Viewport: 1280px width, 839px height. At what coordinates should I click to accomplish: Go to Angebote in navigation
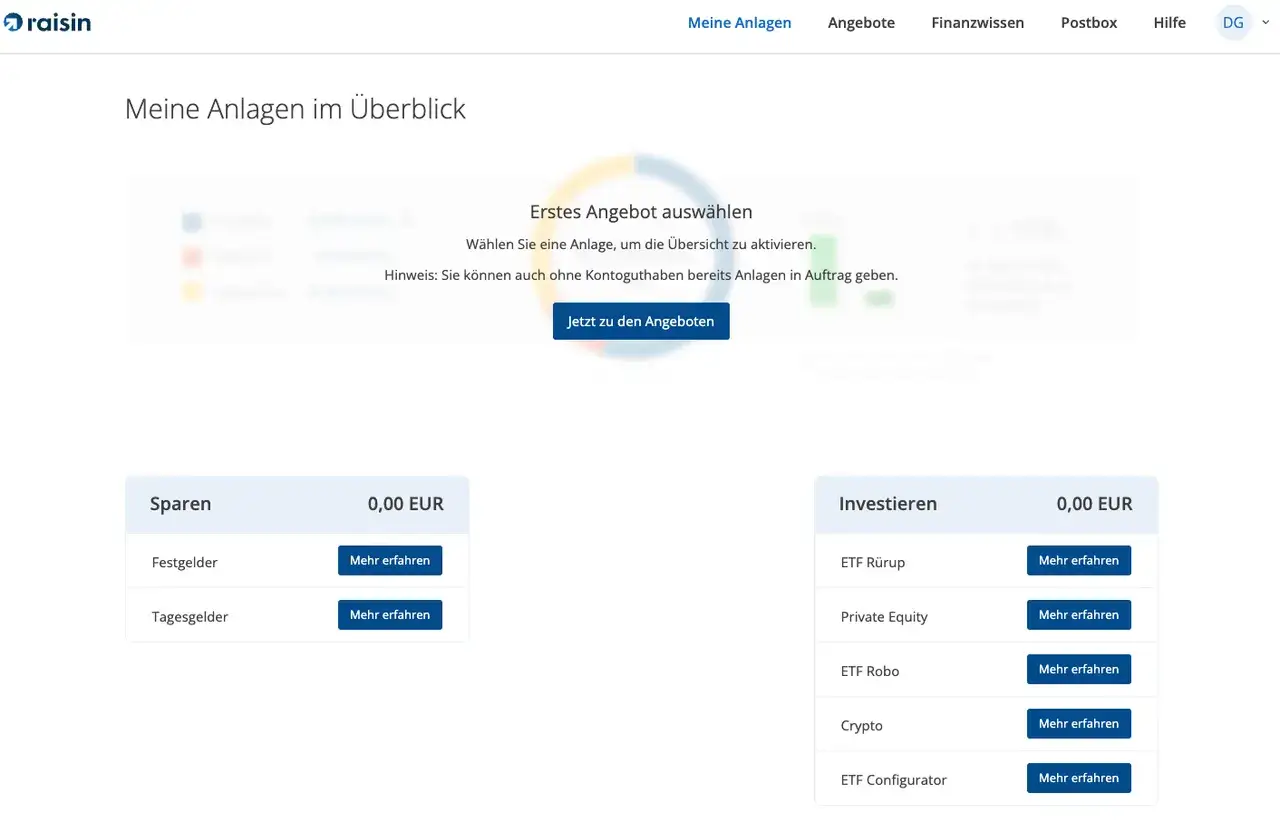[861, 22]
